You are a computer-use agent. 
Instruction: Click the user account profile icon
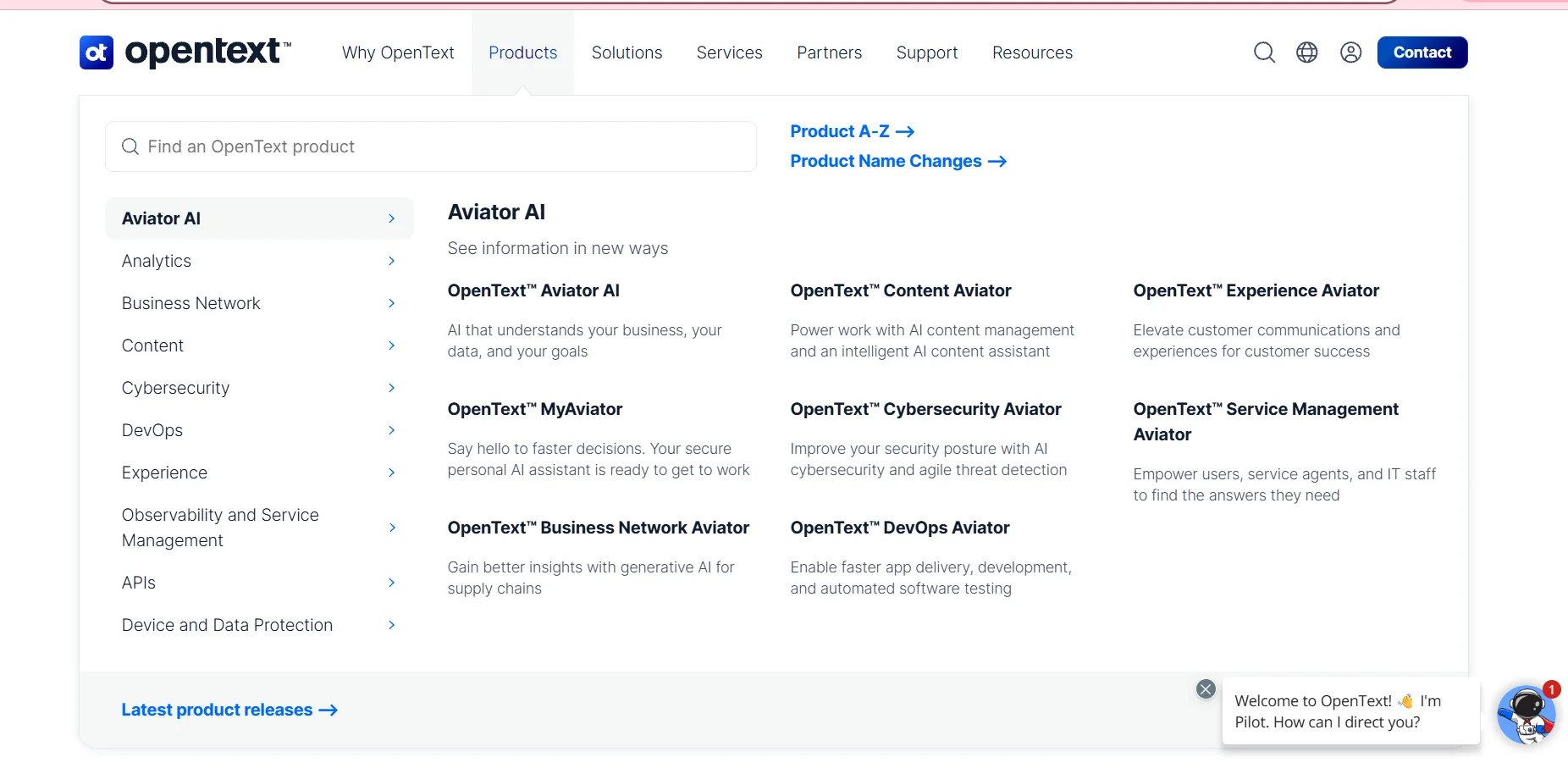coord(1351,53)
